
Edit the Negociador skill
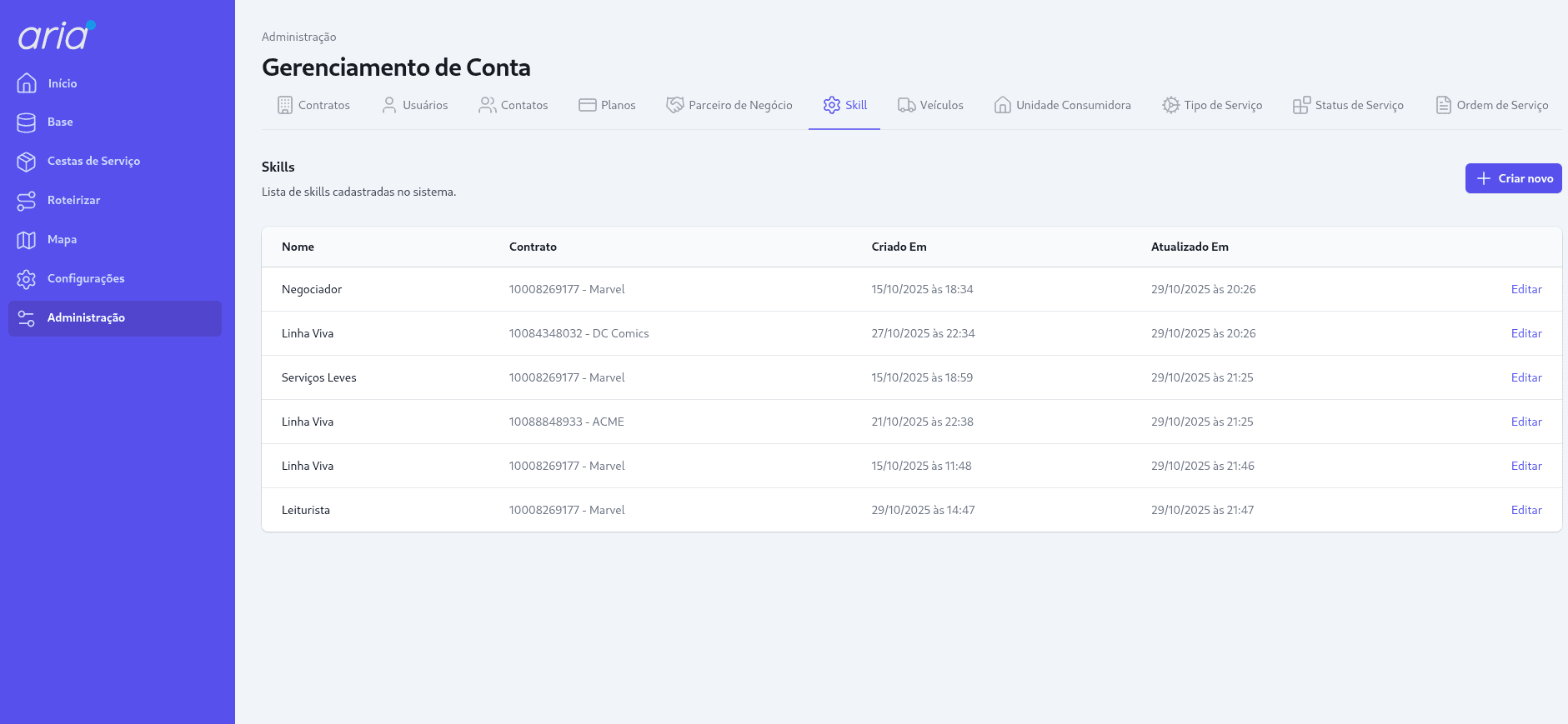[x=1525, y=289]
